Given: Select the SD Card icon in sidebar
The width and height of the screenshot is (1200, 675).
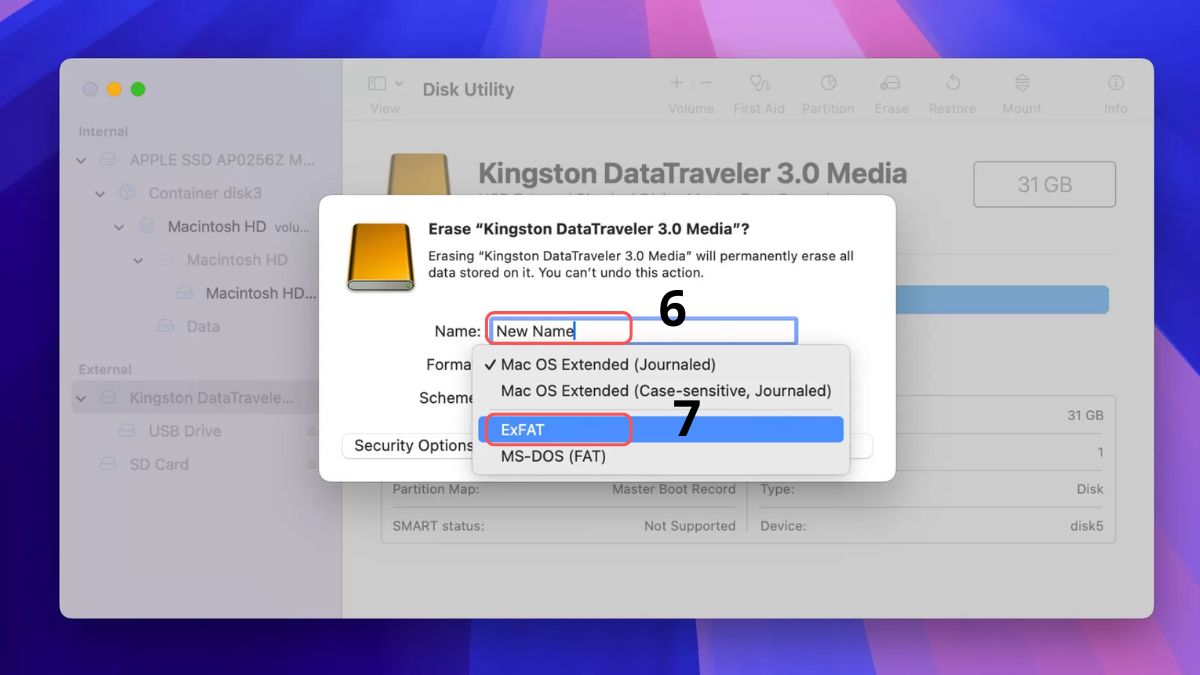Looking at the screenshot, I should (109, 464).
